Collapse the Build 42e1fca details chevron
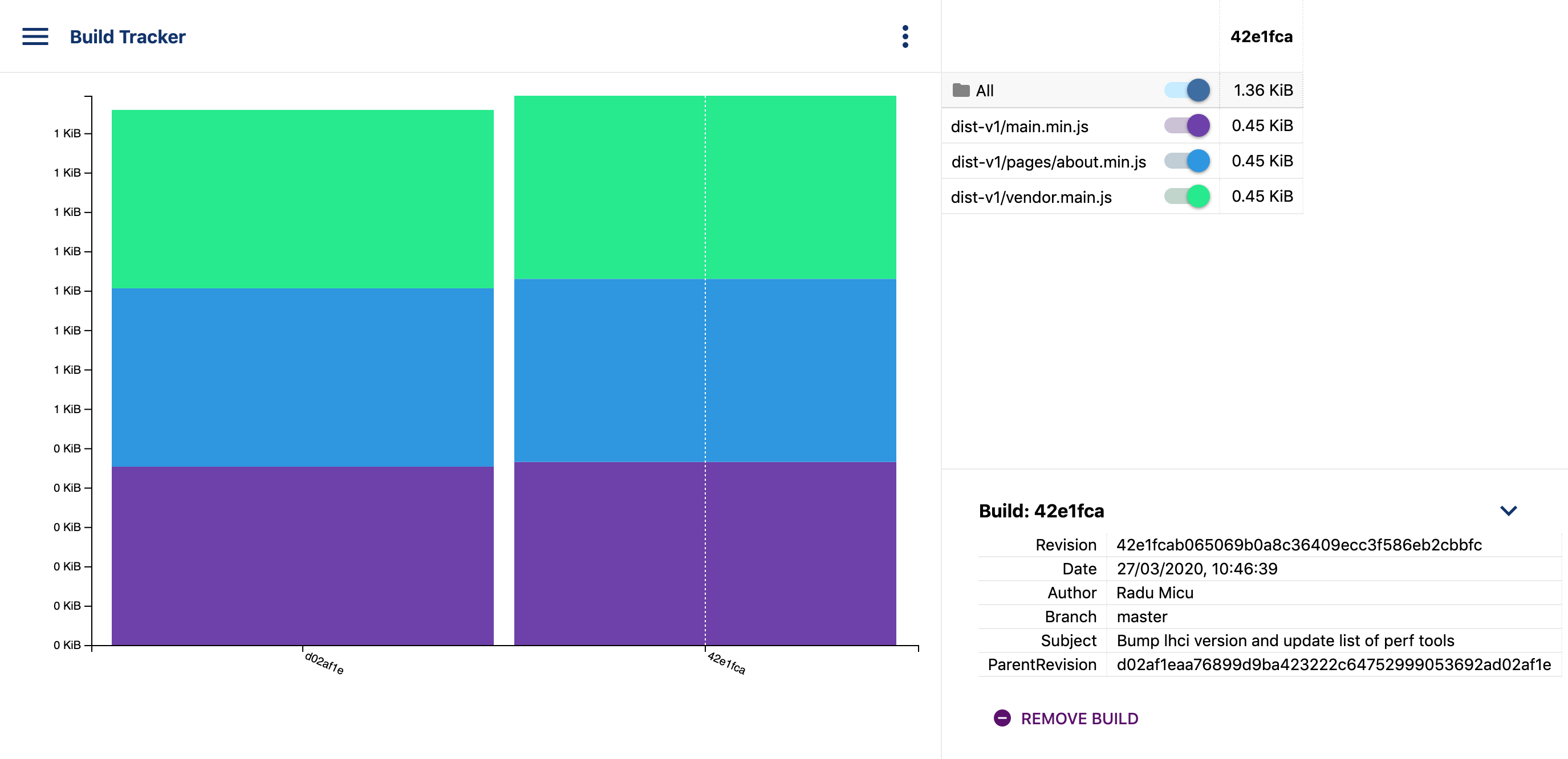Image resolution: width=1568 pixels, height=759 pixels. coord(1508,510)
